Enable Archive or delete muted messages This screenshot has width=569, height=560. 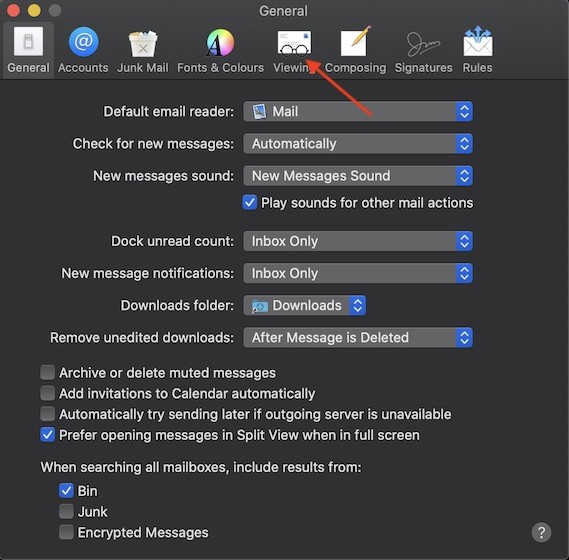tap(48, 372)
